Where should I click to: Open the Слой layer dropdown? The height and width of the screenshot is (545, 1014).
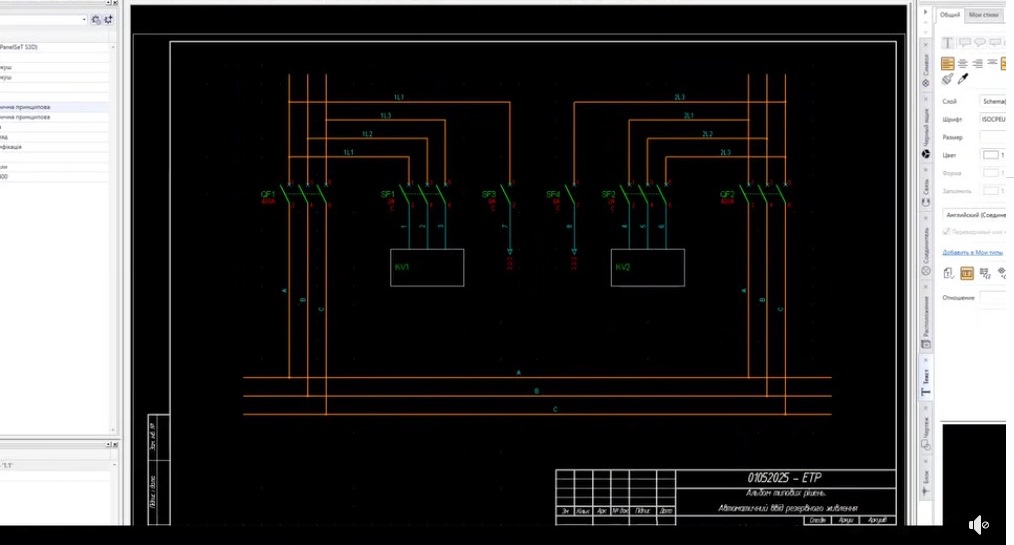point(993,102)
